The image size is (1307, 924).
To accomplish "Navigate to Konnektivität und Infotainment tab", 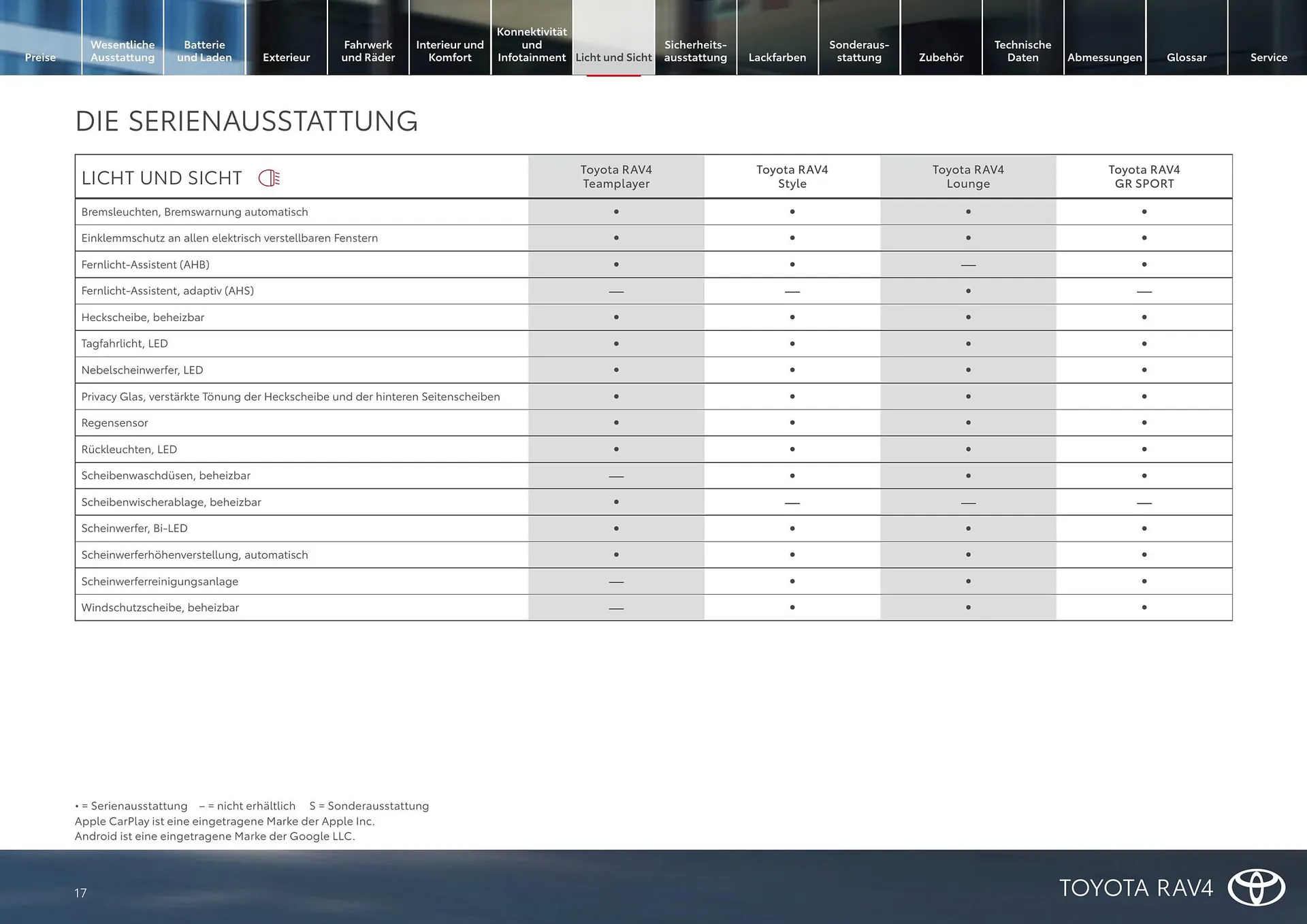I will (x=532, y=45).
